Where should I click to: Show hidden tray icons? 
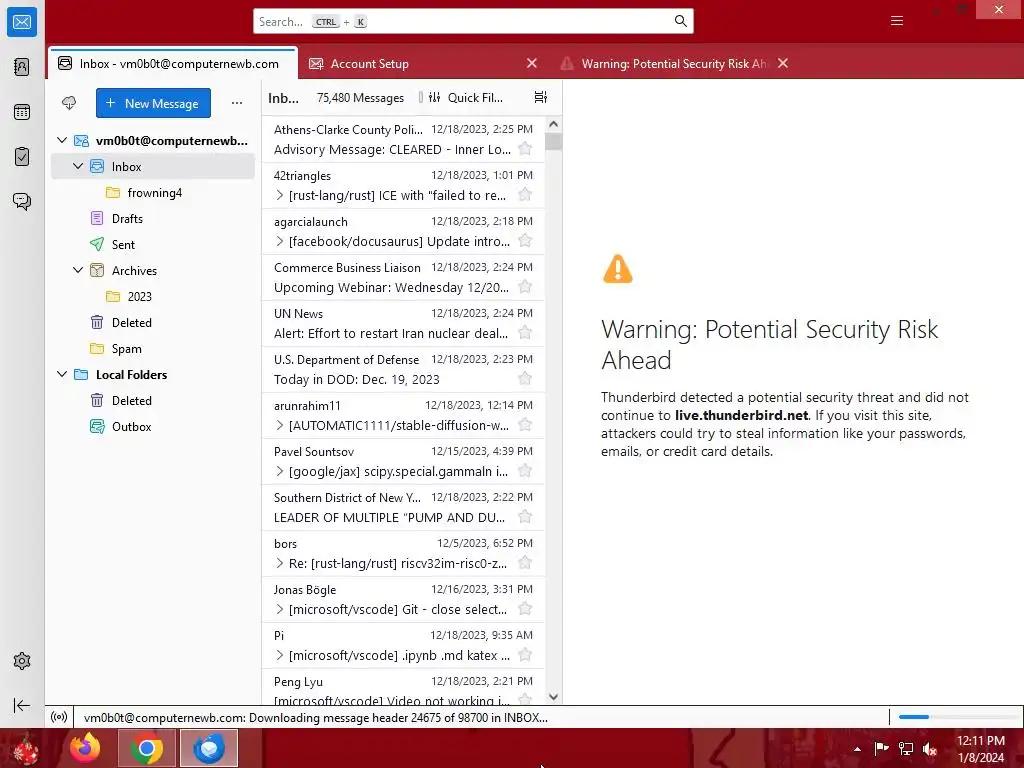[x=857, y=749]
